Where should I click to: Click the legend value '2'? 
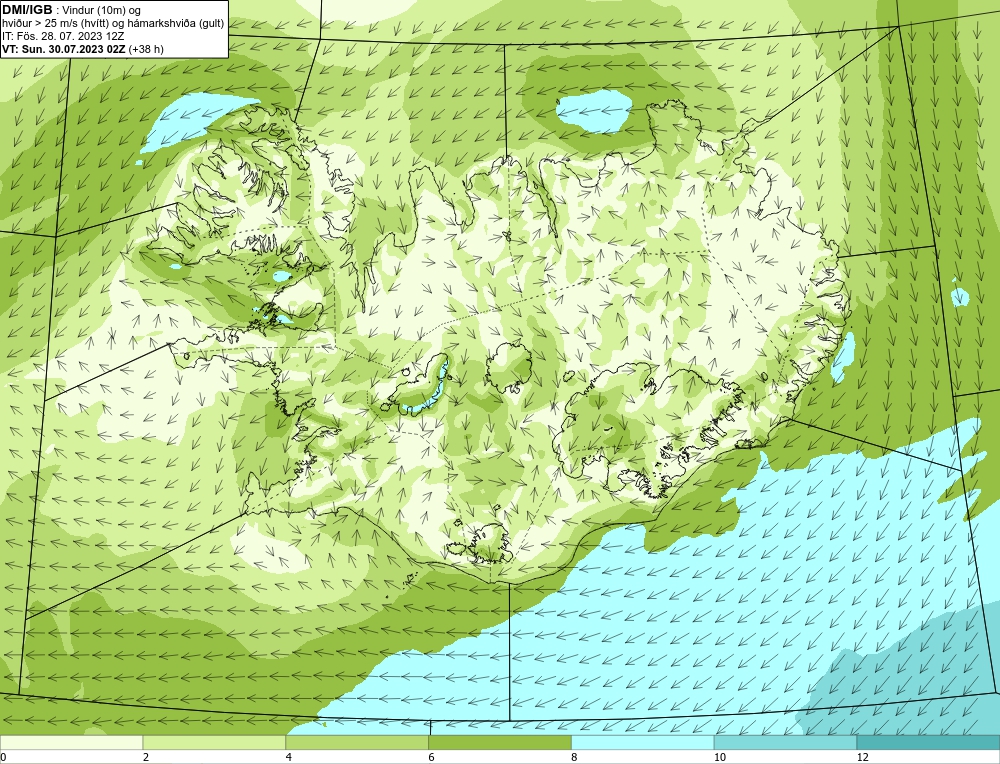(x=146, y=757)
